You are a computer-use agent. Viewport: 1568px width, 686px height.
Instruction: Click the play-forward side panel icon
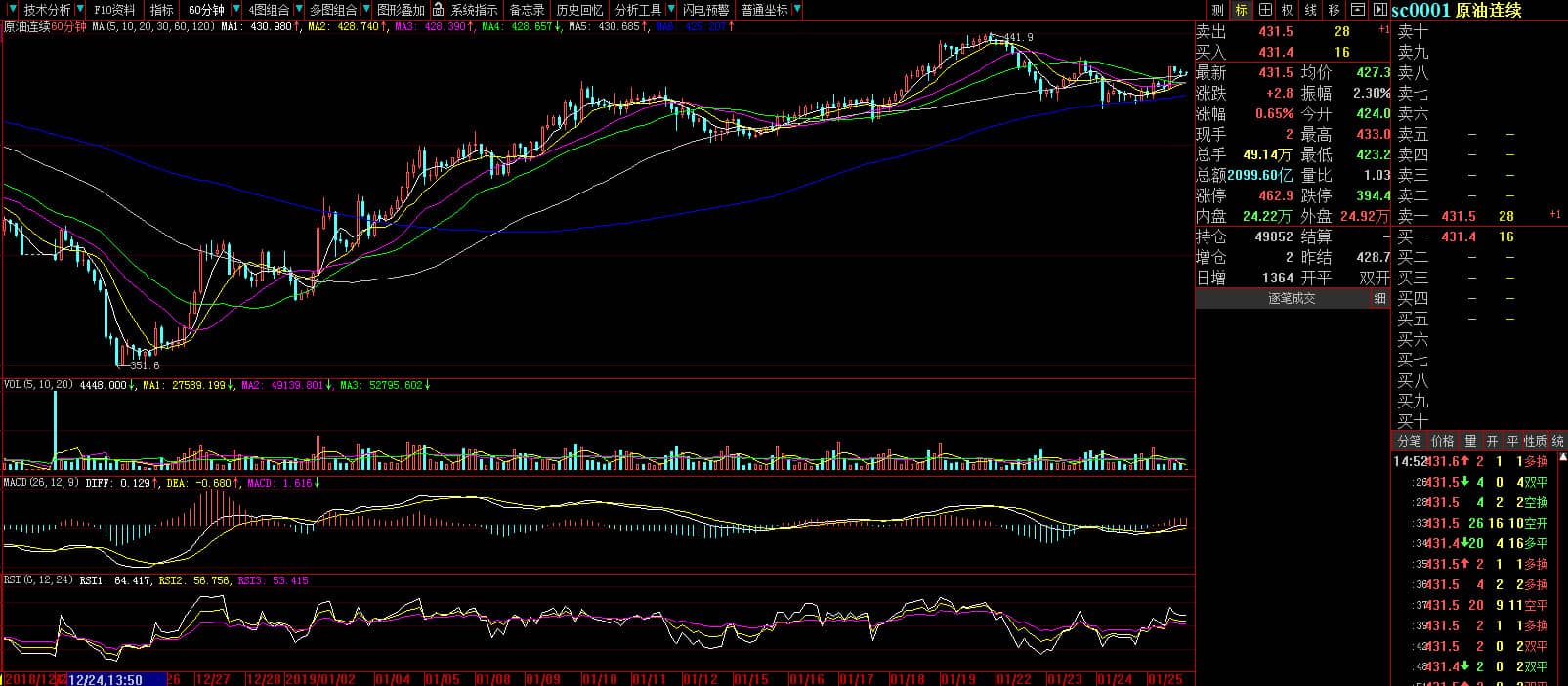pos(1379,10)
